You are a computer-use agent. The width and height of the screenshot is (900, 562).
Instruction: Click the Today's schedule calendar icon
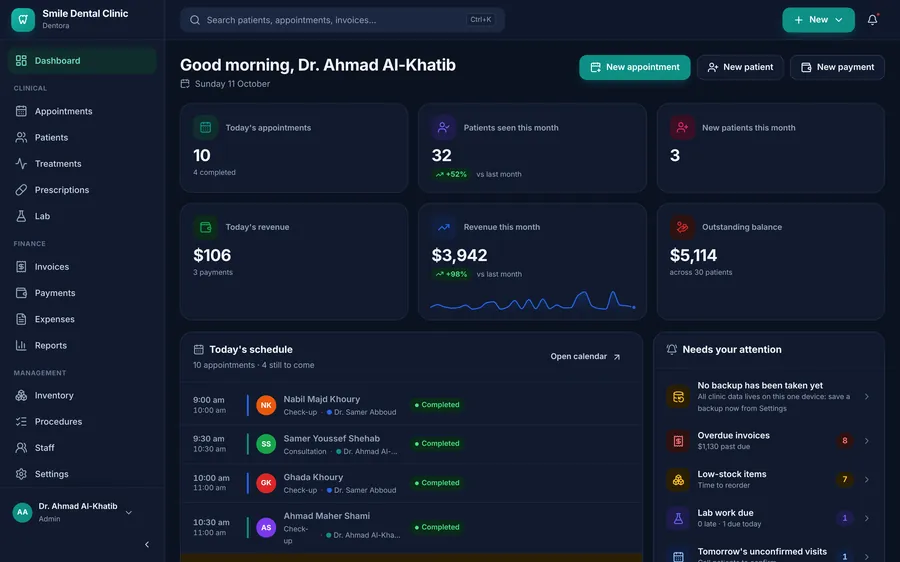[x=199, y=349]
